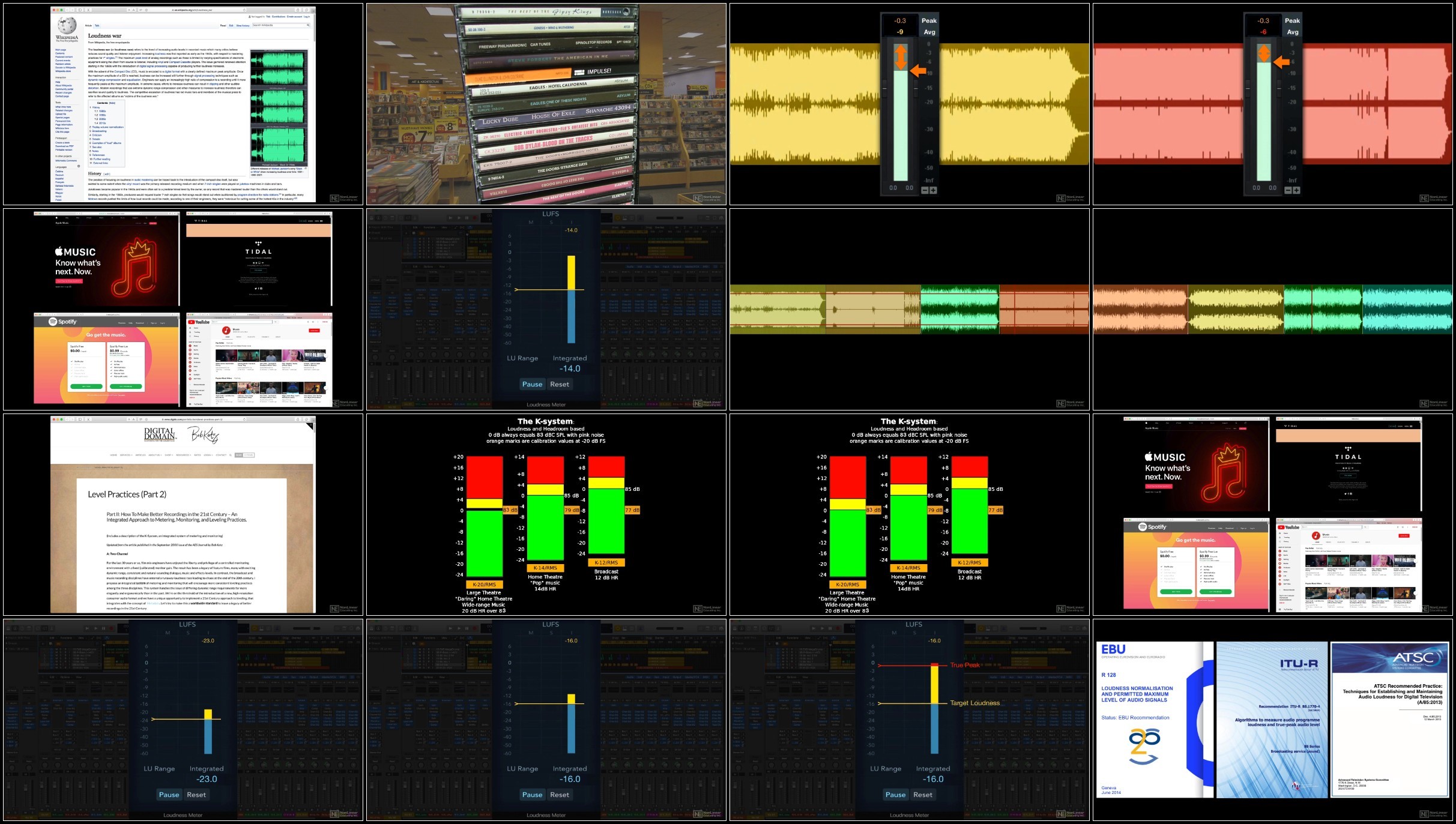This screenshot has width=1456, height=824.
Task: Click minus button on meter showing Avg -9
Action: click(925, 190)
